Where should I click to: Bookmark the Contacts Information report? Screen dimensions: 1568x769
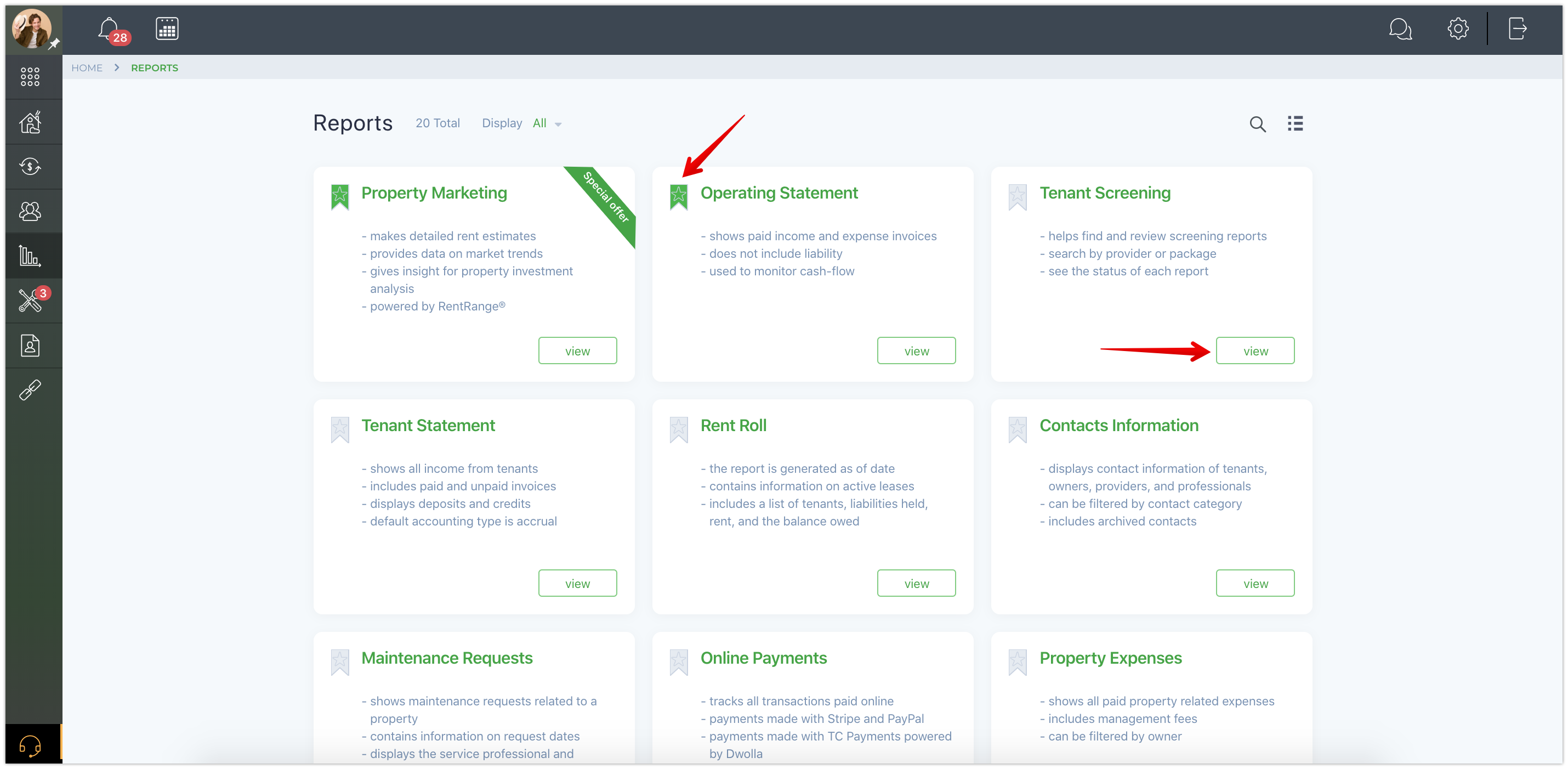click(x=1018, y=430)
